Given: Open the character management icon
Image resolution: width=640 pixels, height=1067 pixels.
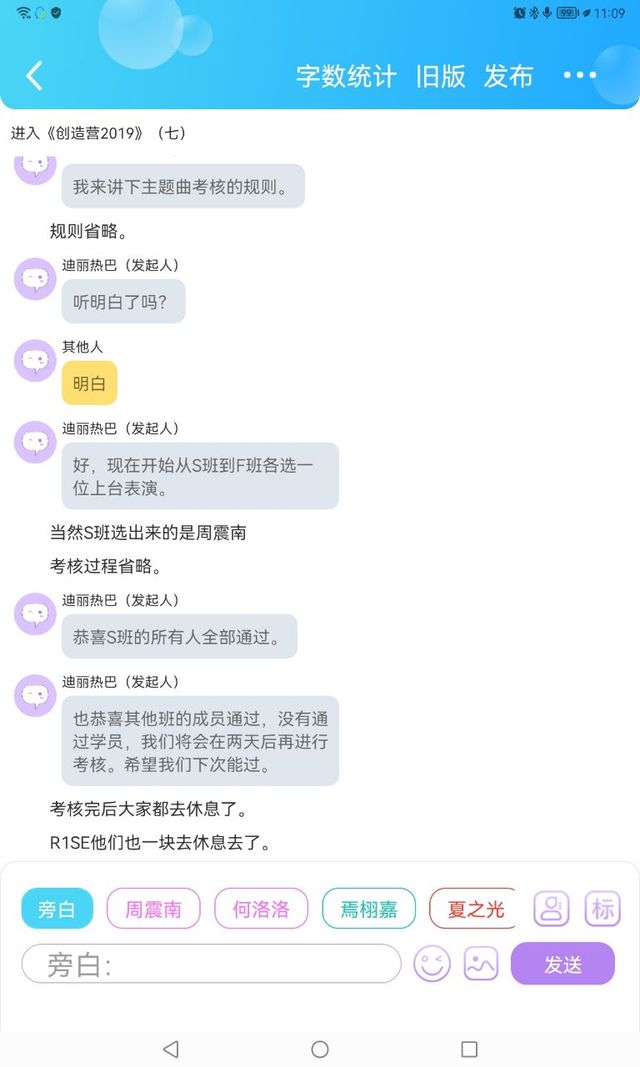Looking at the screenshot, I should coord(551,908).
